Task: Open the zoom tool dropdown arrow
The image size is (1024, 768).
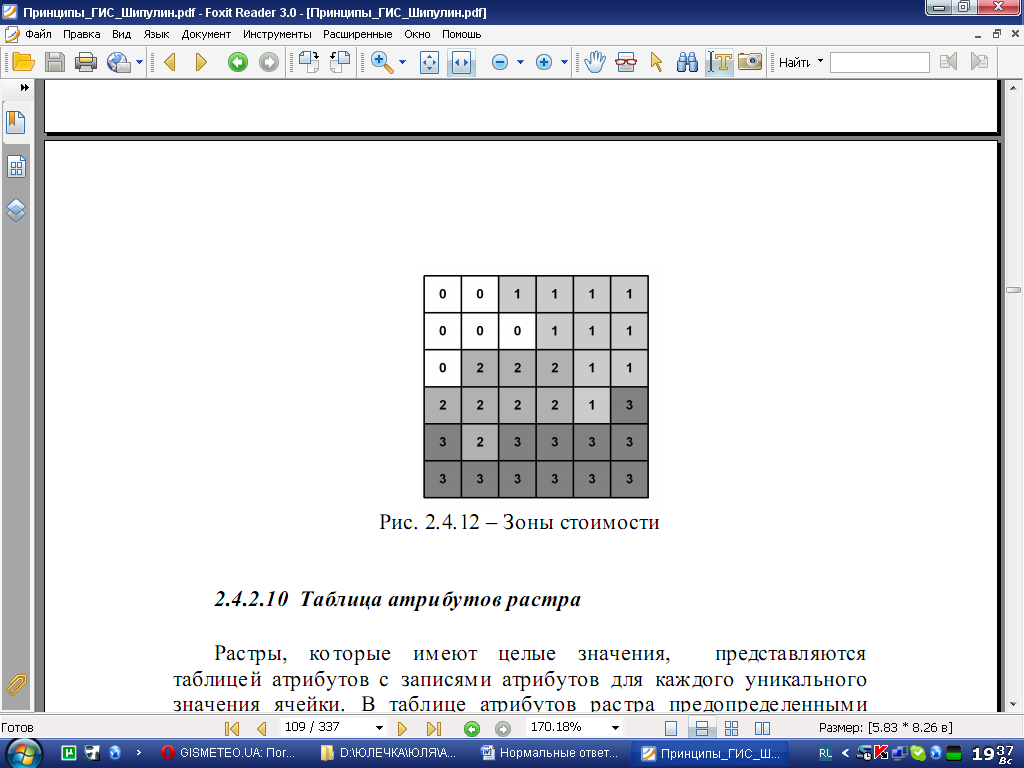Action: (402, 62)
